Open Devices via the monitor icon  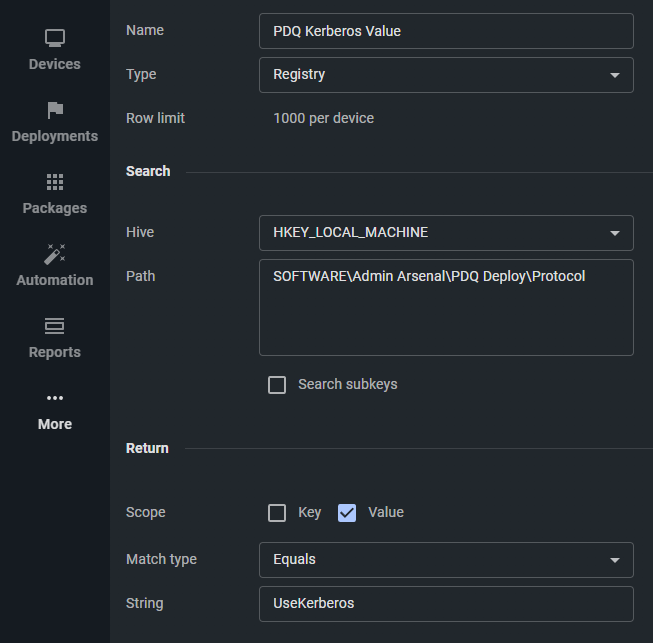[55, 39]
